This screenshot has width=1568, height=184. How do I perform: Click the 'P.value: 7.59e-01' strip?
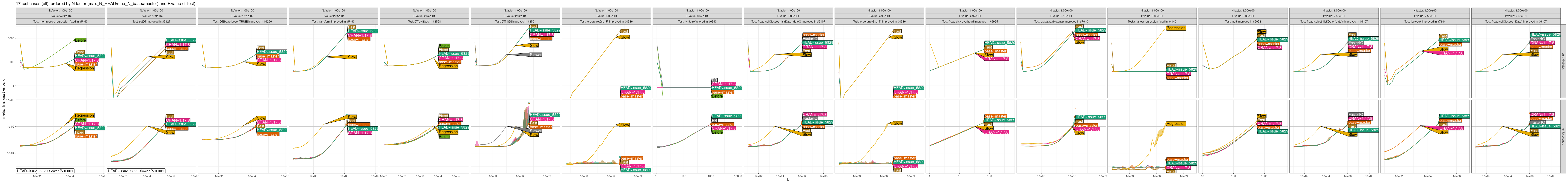click(1425, 16)
